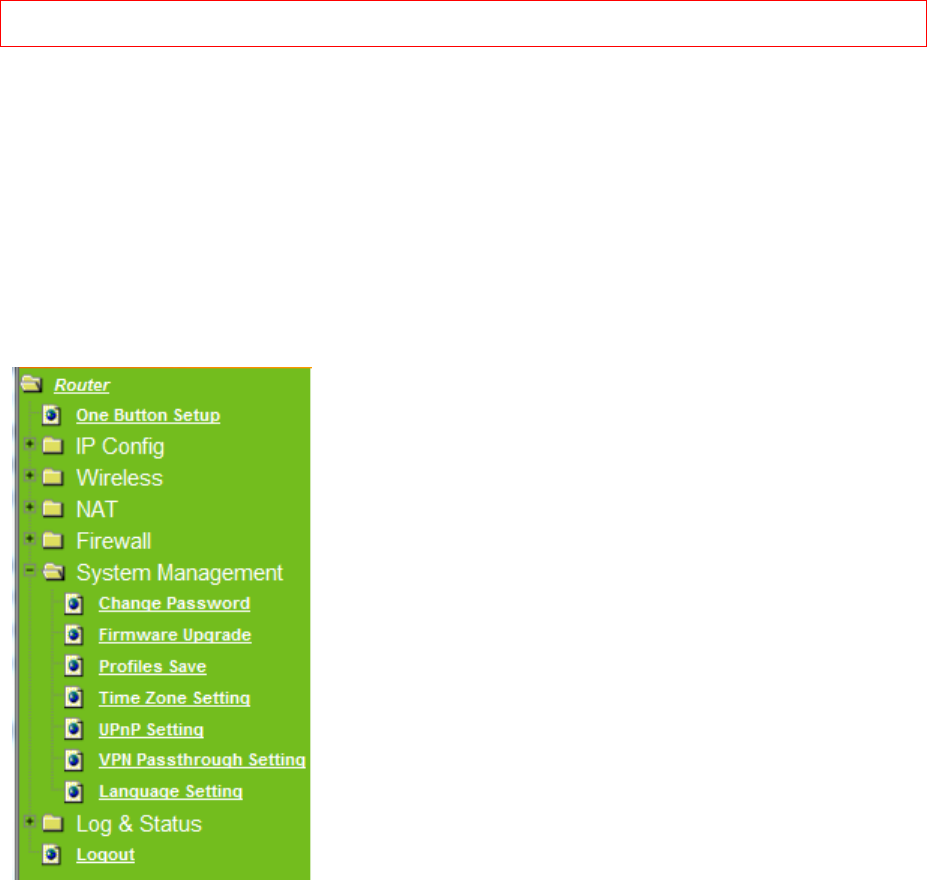The width and height of the screenshot is (927, 880).
Task: Select the NAT label
Action: point(97,509)
